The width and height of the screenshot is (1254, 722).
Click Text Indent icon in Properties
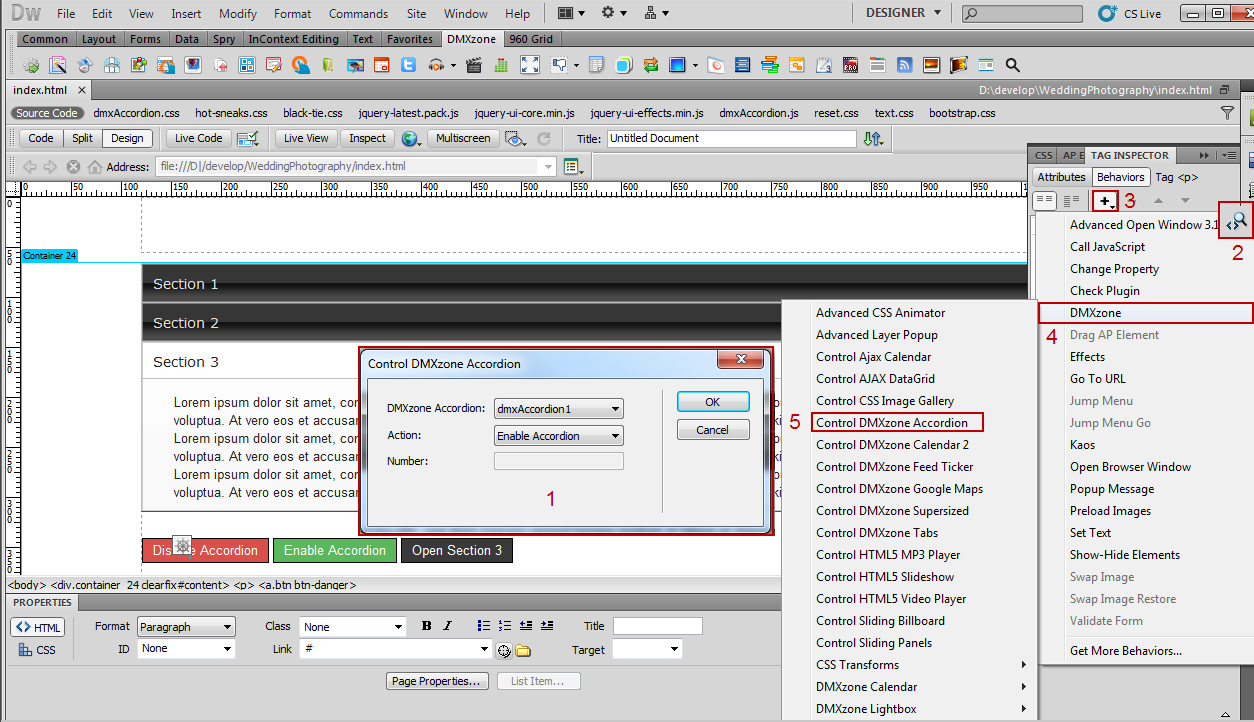point(547,626)
